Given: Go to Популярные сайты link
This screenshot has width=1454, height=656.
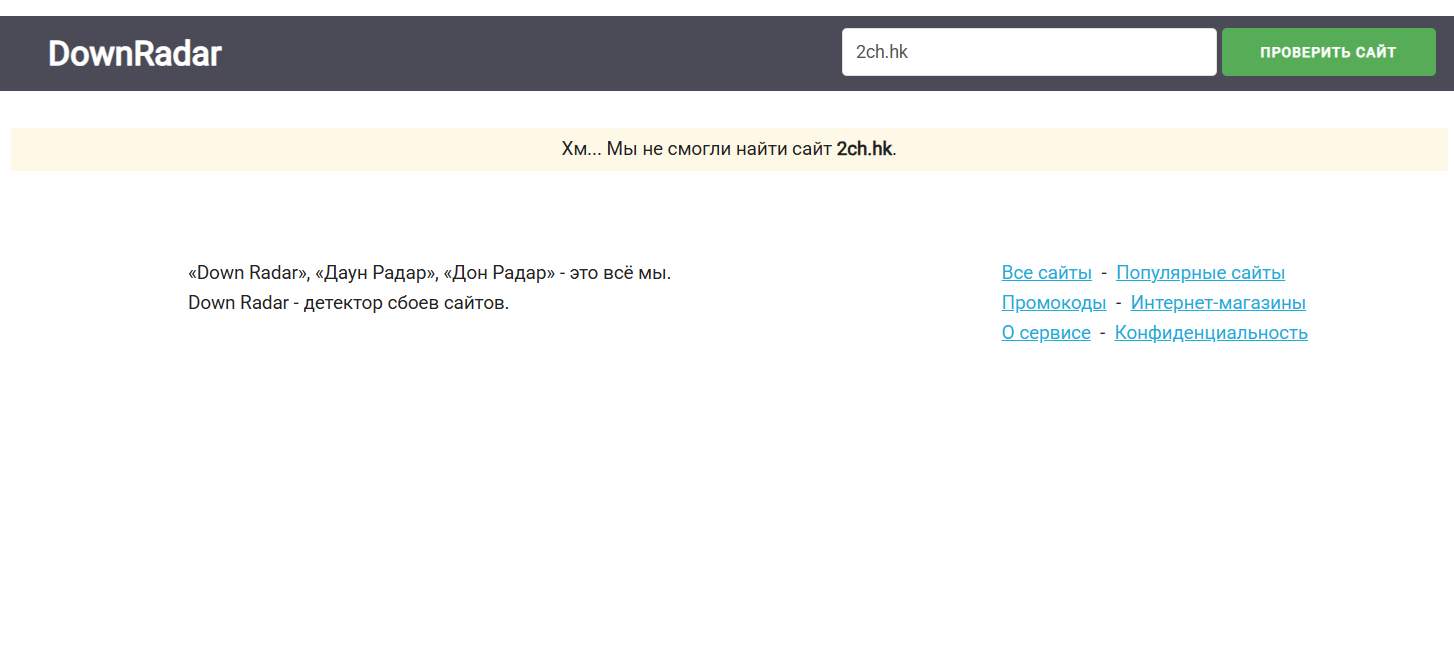Looking at the screenshot, I should click(1200, 273).
